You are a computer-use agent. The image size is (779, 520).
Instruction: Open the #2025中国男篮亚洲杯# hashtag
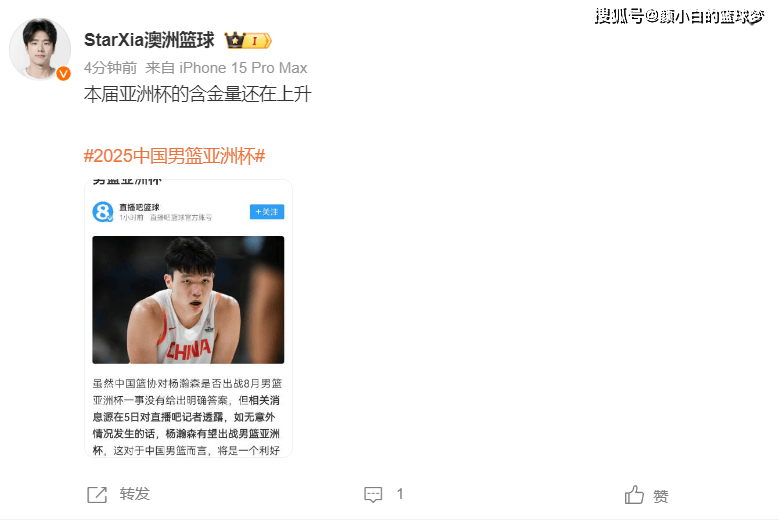[174, 156]
